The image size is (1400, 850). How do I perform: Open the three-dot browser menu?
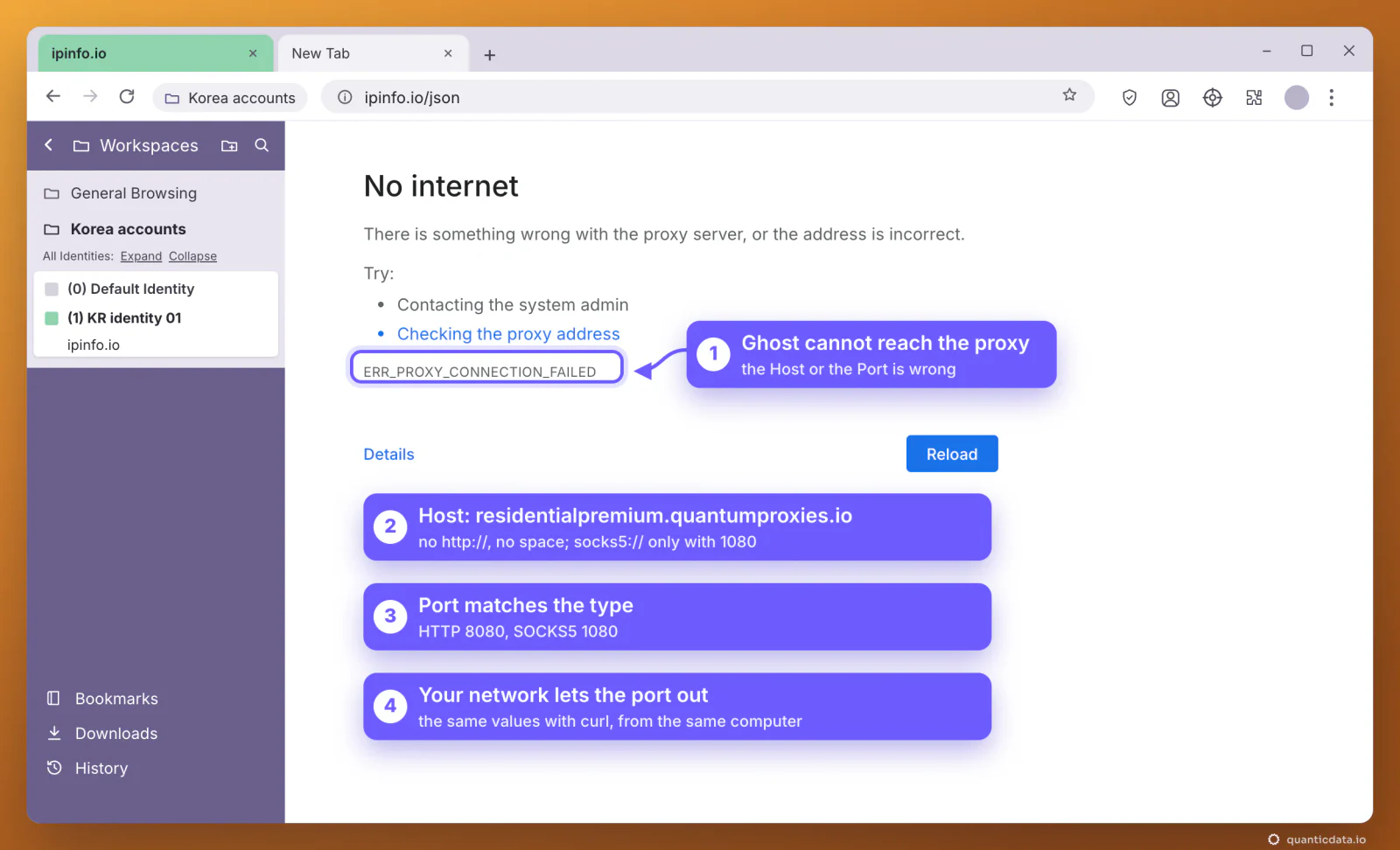click(x=1332, y=98)
